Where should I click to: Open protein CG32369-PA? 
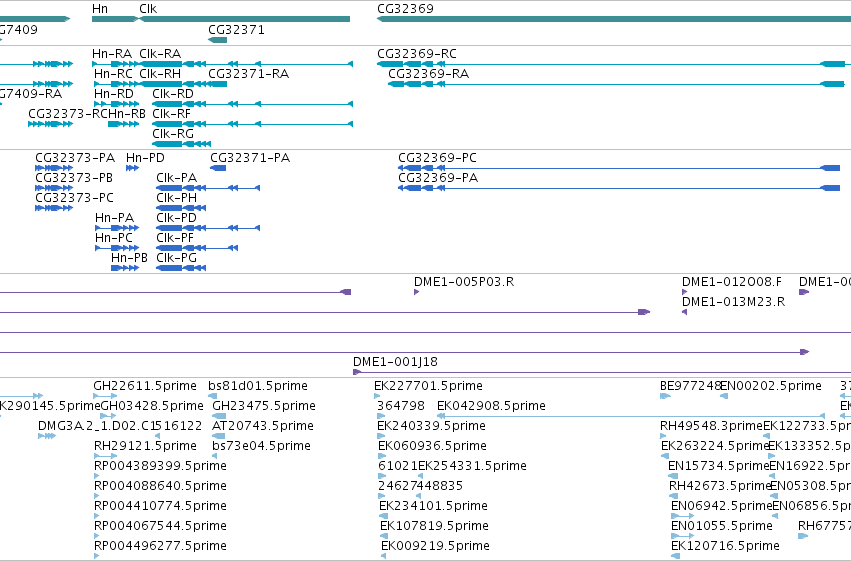point(438,178)
